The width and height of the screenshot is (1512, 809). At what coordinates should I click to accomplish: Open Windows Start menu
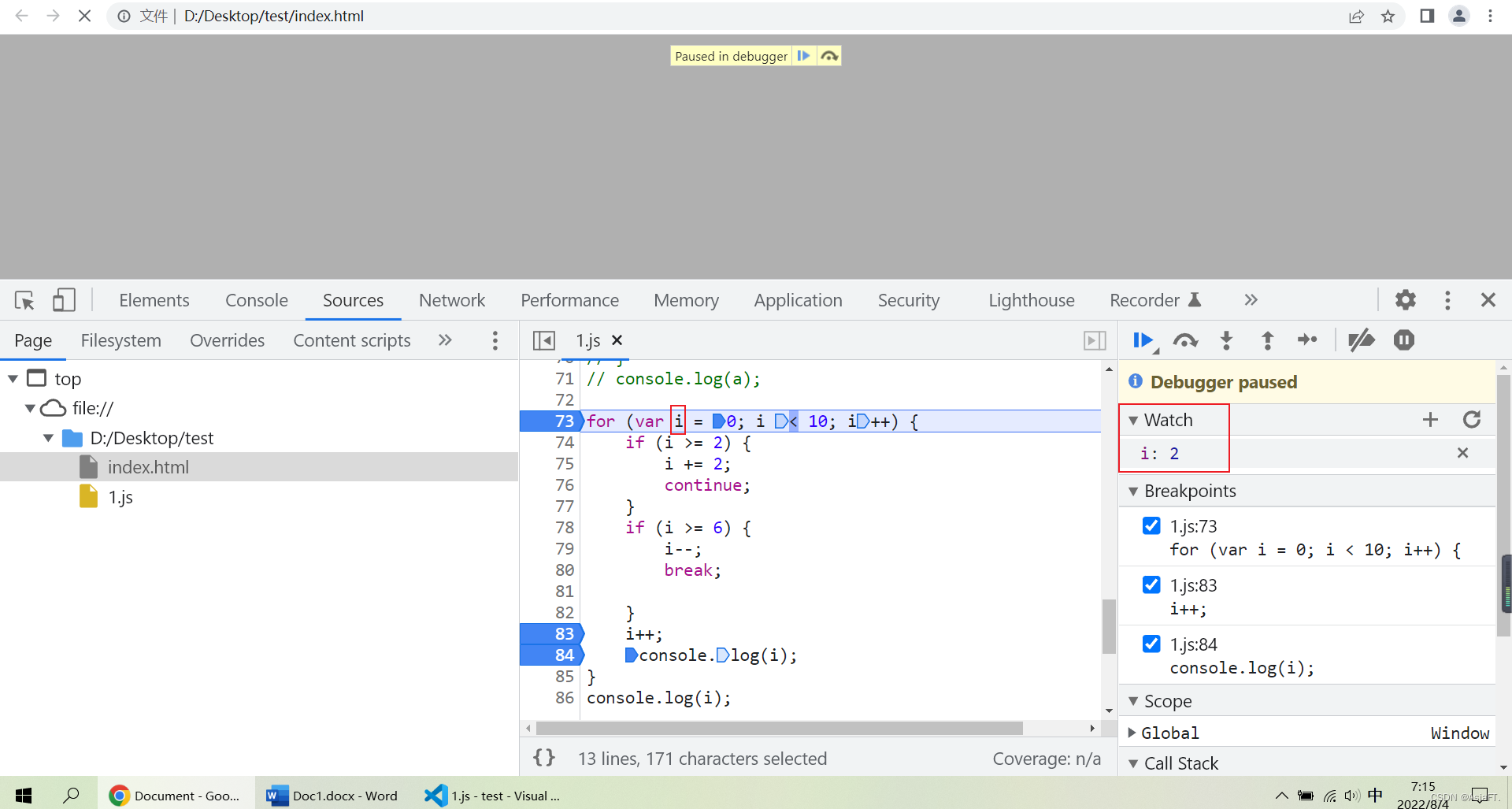coord(23,796)
